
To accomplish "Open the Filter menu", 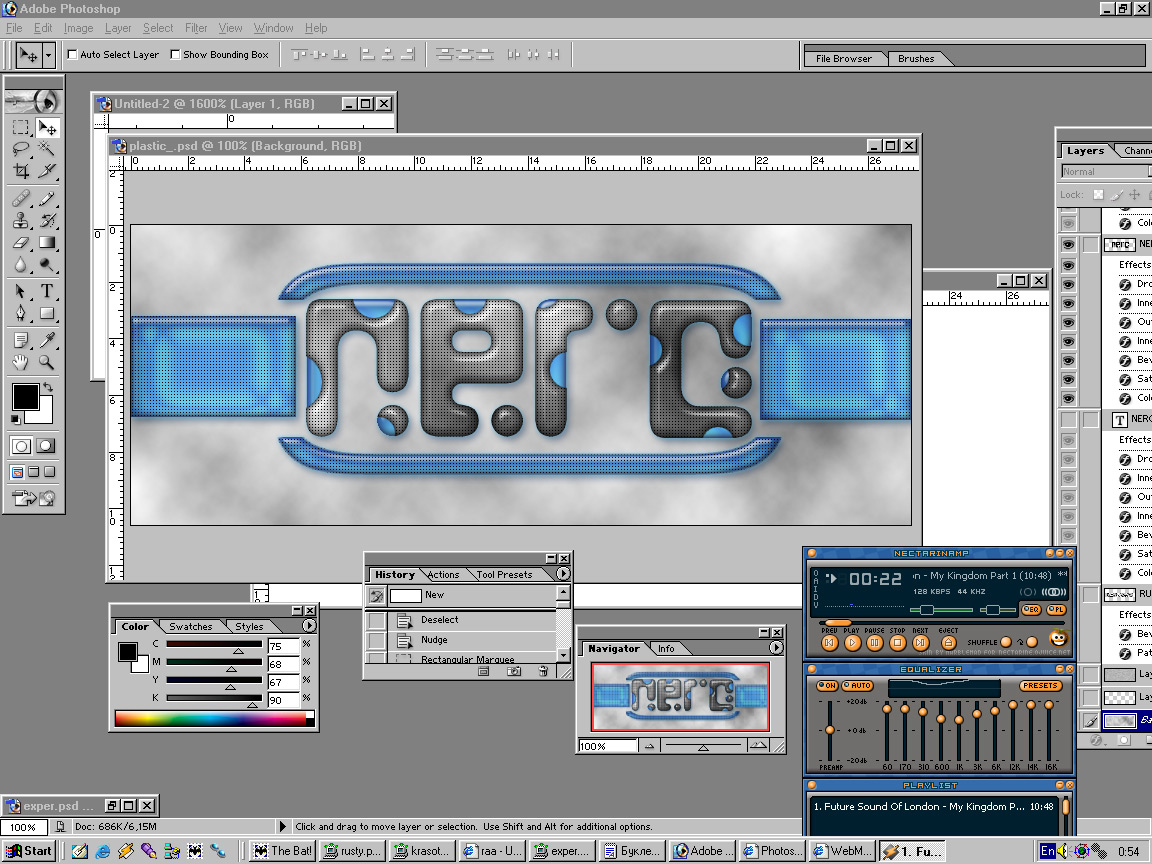I will (196, 28).
